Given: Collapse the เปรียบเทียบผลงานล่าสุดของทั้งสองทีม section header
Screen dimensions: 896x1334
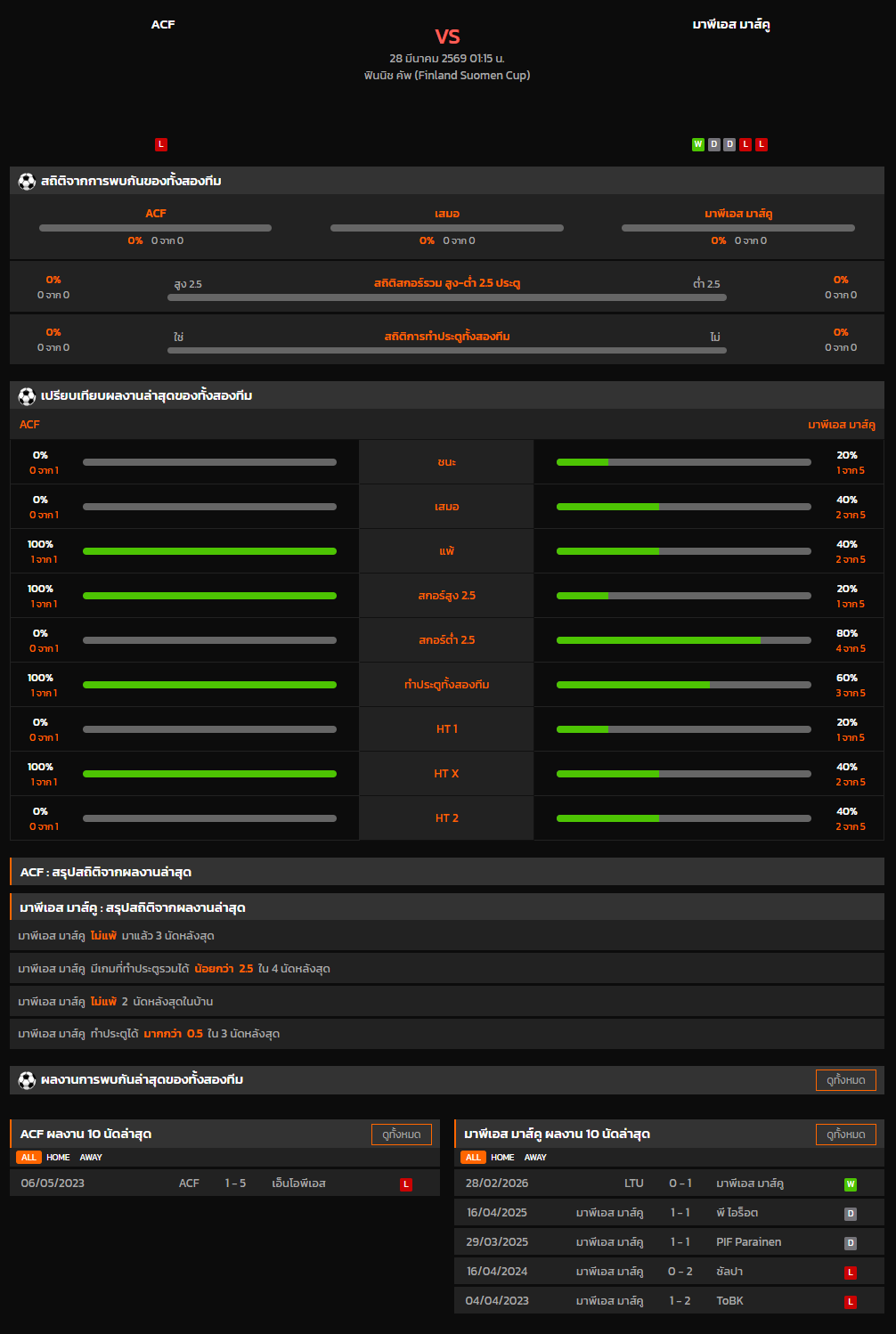Looking at the screenshot, I should point(447,395).
